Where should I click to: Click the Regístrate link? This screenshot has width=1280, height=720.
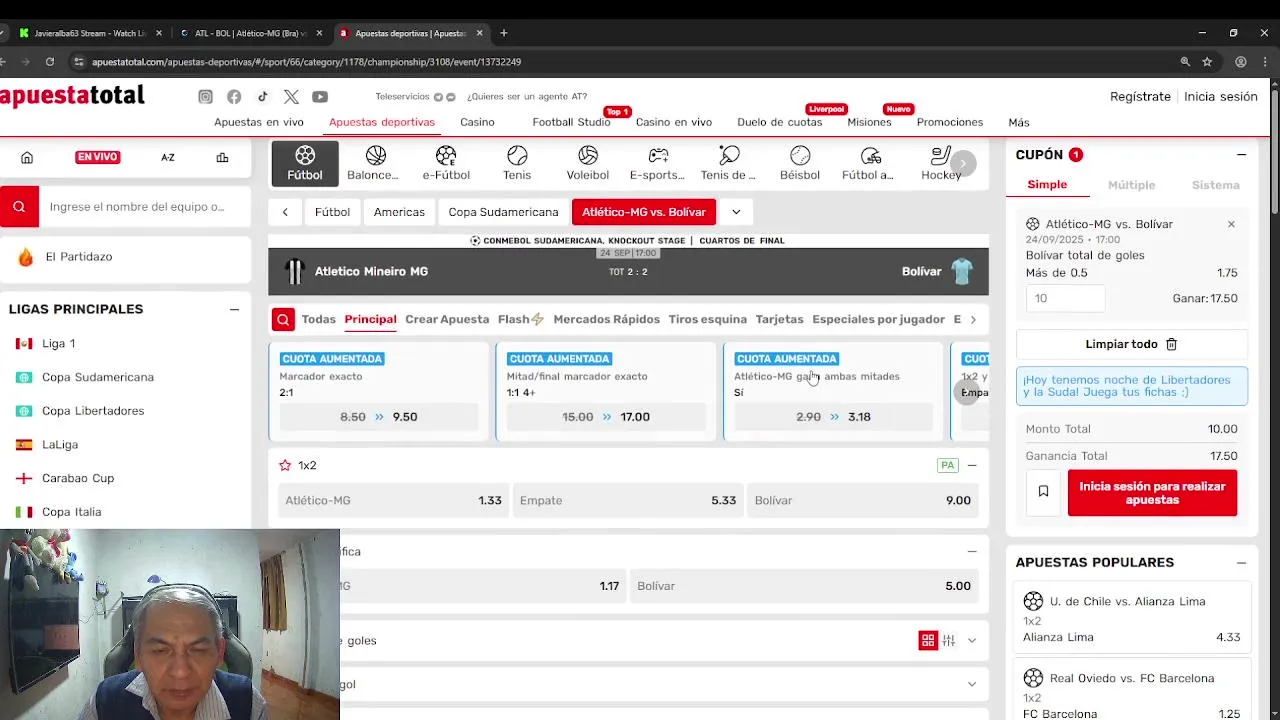coord(1140,97)
